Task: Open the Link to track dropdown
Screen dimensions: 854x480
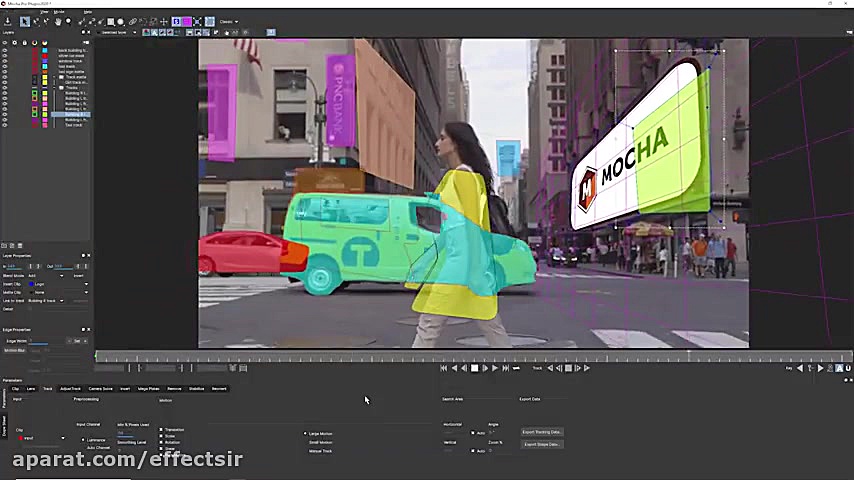Action: click(x=46, y=301)
